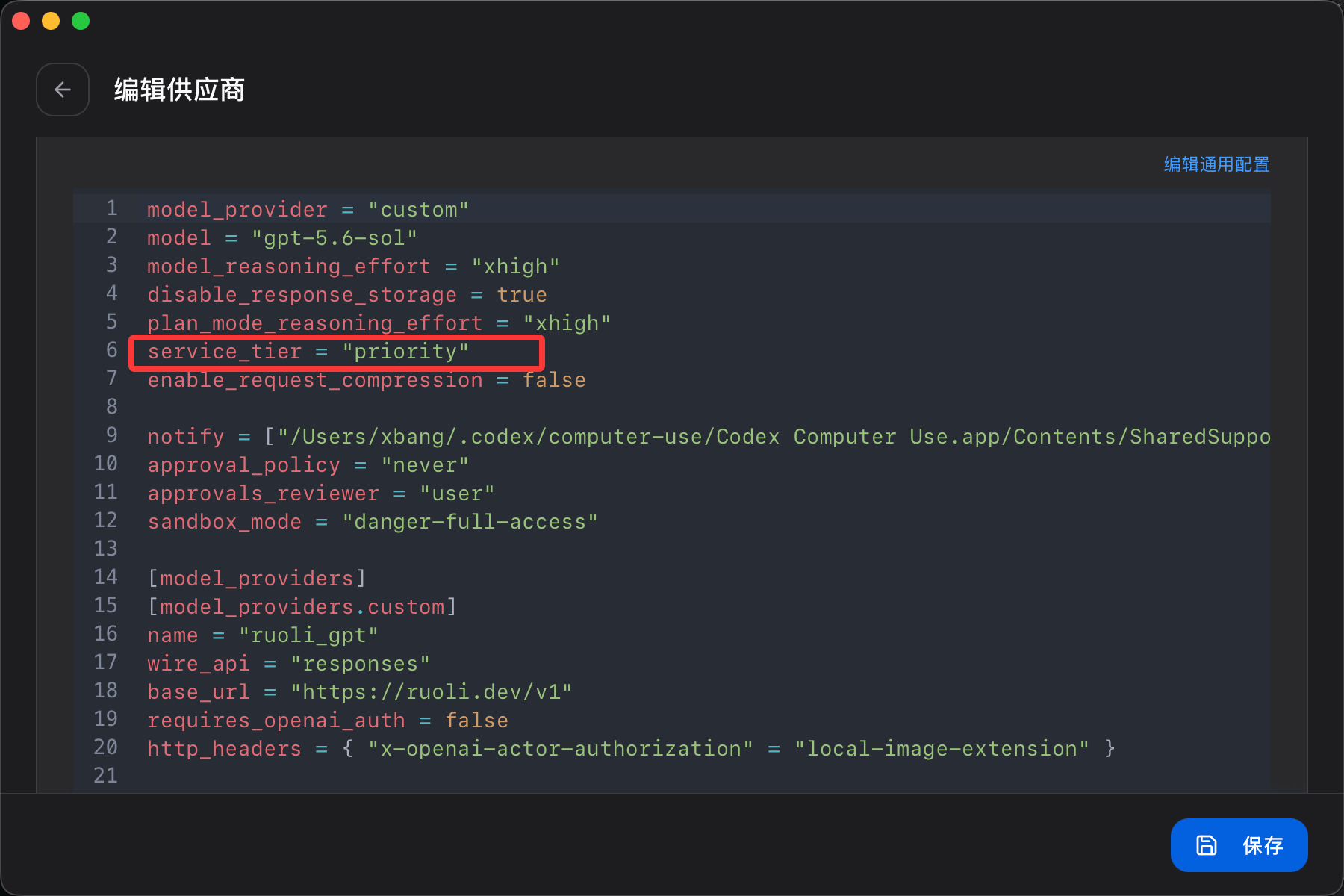Click enable_request_compression = false line
This screenshot has width=1344, height=896.
(367, 379)
